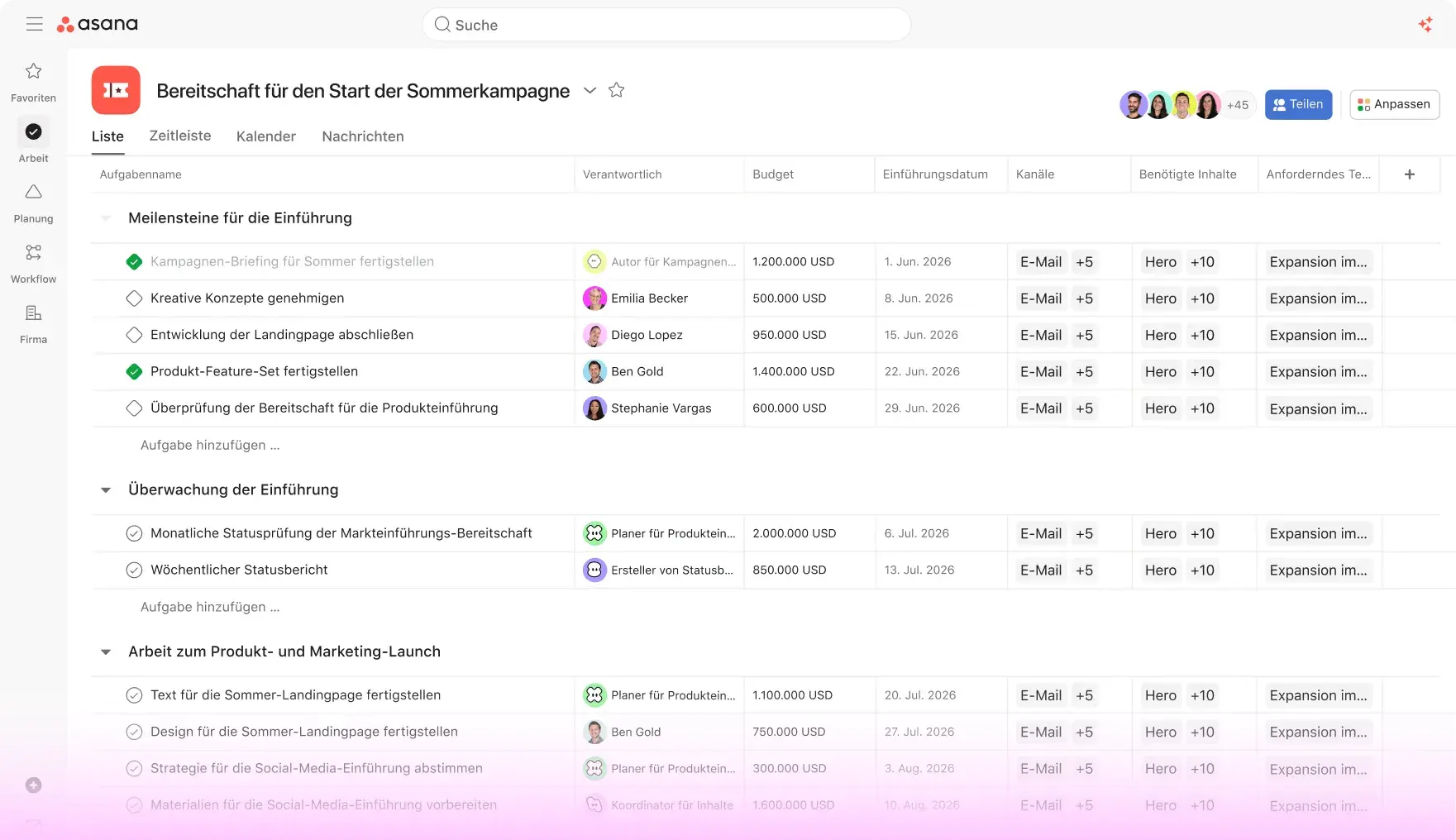Click budget cell 1.400.000 USD

point(809,372)
